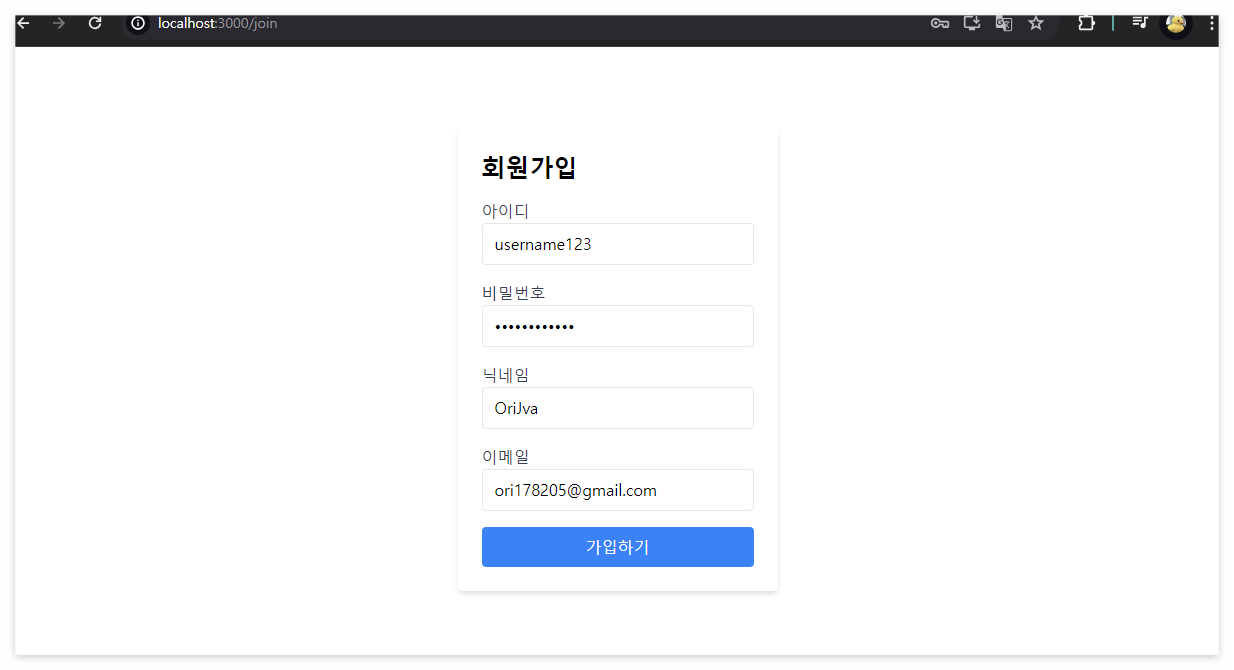
Task: Open the Chrome three-dot menu
Action: [1212, 23]
